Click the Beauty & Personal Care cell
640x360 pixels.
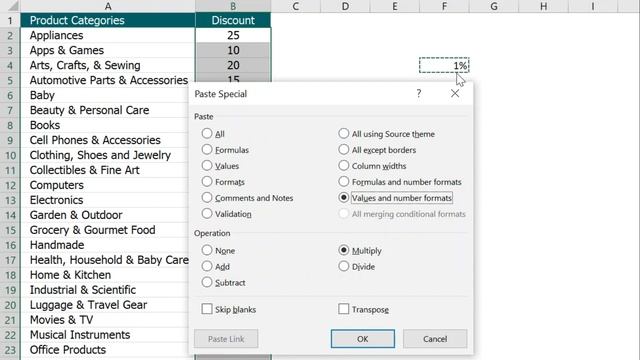tap(105, 110)
